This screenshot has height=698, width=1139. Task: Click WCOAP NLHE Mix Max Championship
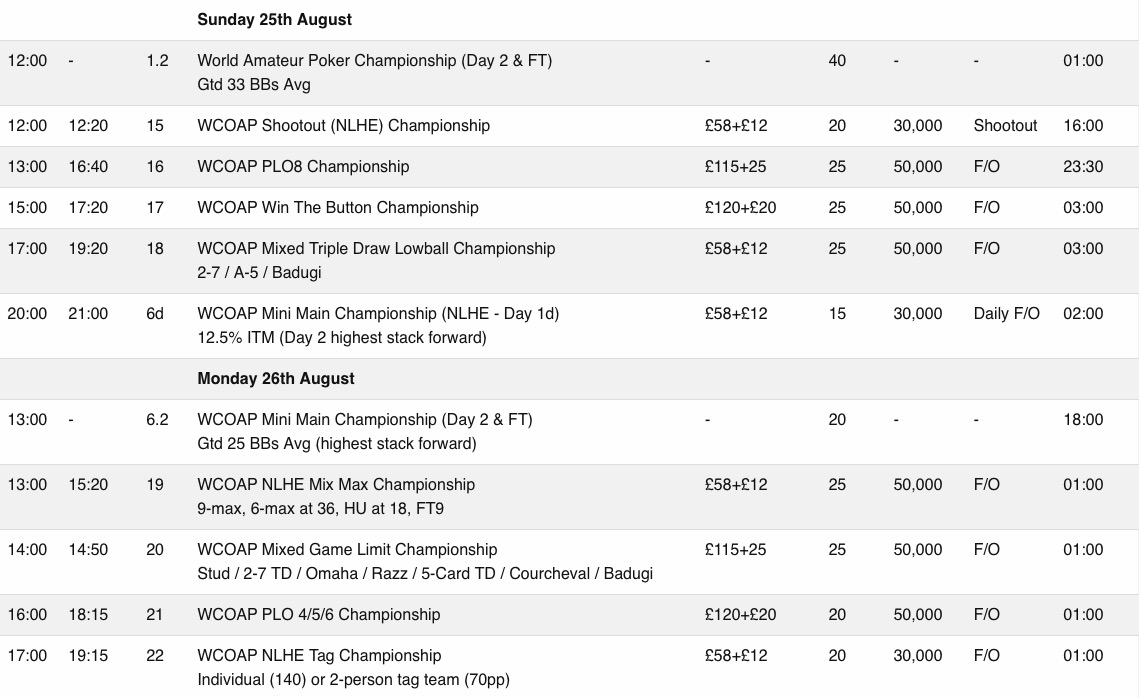(x=336, y=484)
